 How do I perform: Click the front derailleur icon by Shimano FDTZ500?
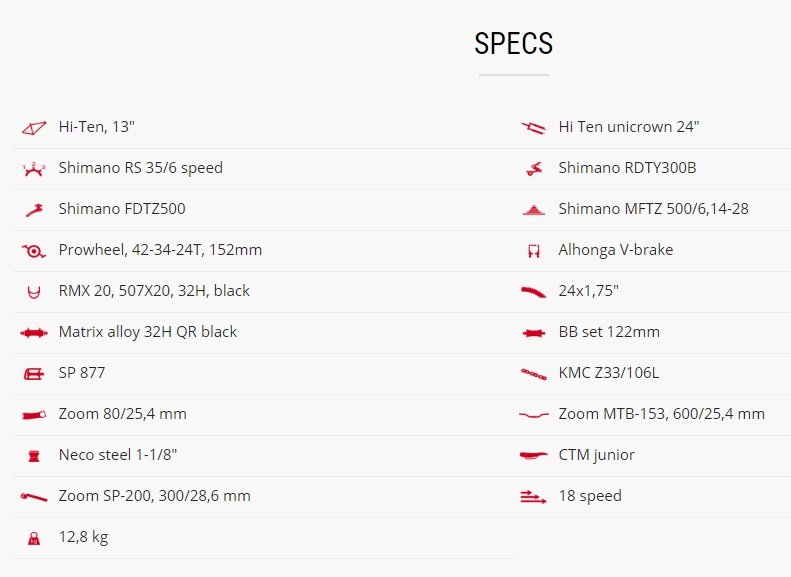[34, 210]
